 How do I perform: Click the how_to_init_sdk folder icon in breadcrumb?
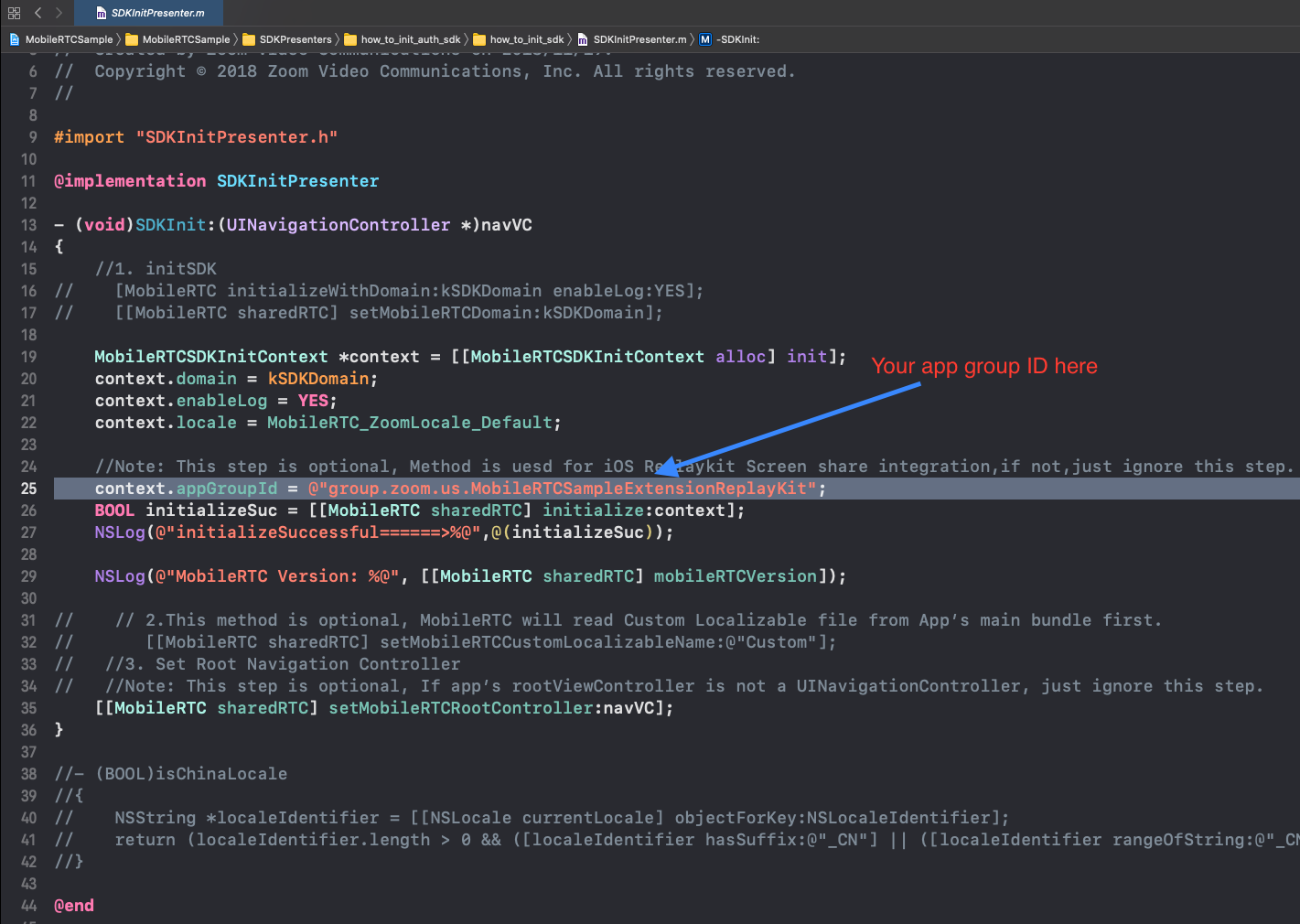pos(480,39)
